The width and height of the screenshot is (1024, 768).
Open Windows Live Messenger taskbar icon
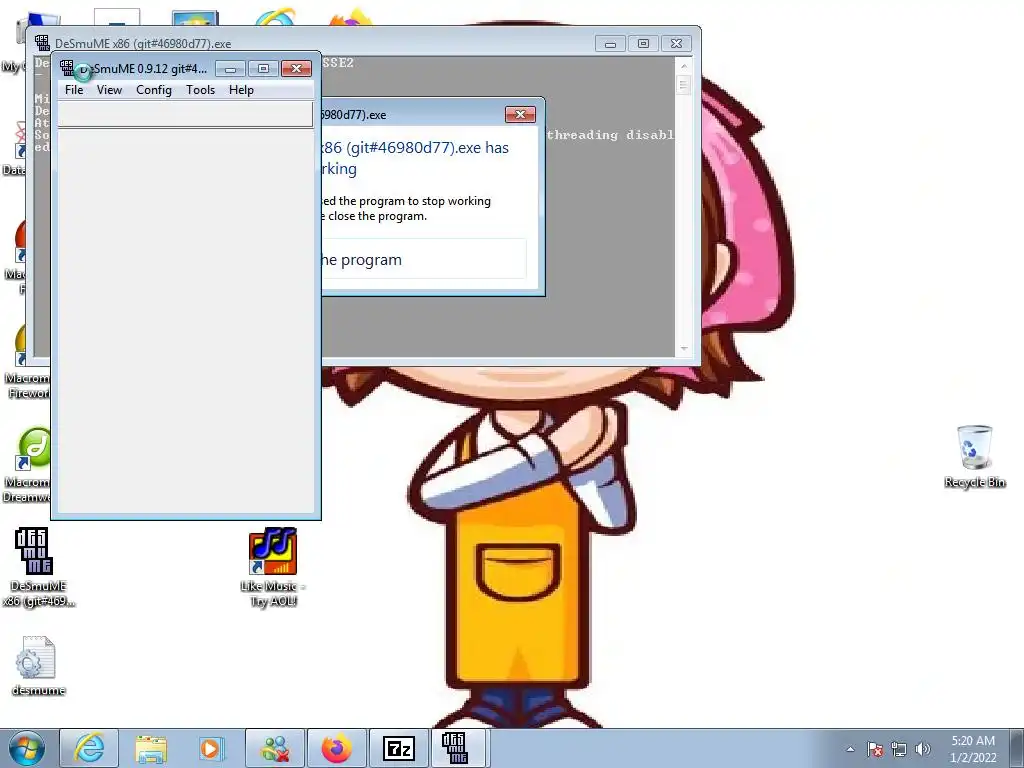[x=275, y=748]
